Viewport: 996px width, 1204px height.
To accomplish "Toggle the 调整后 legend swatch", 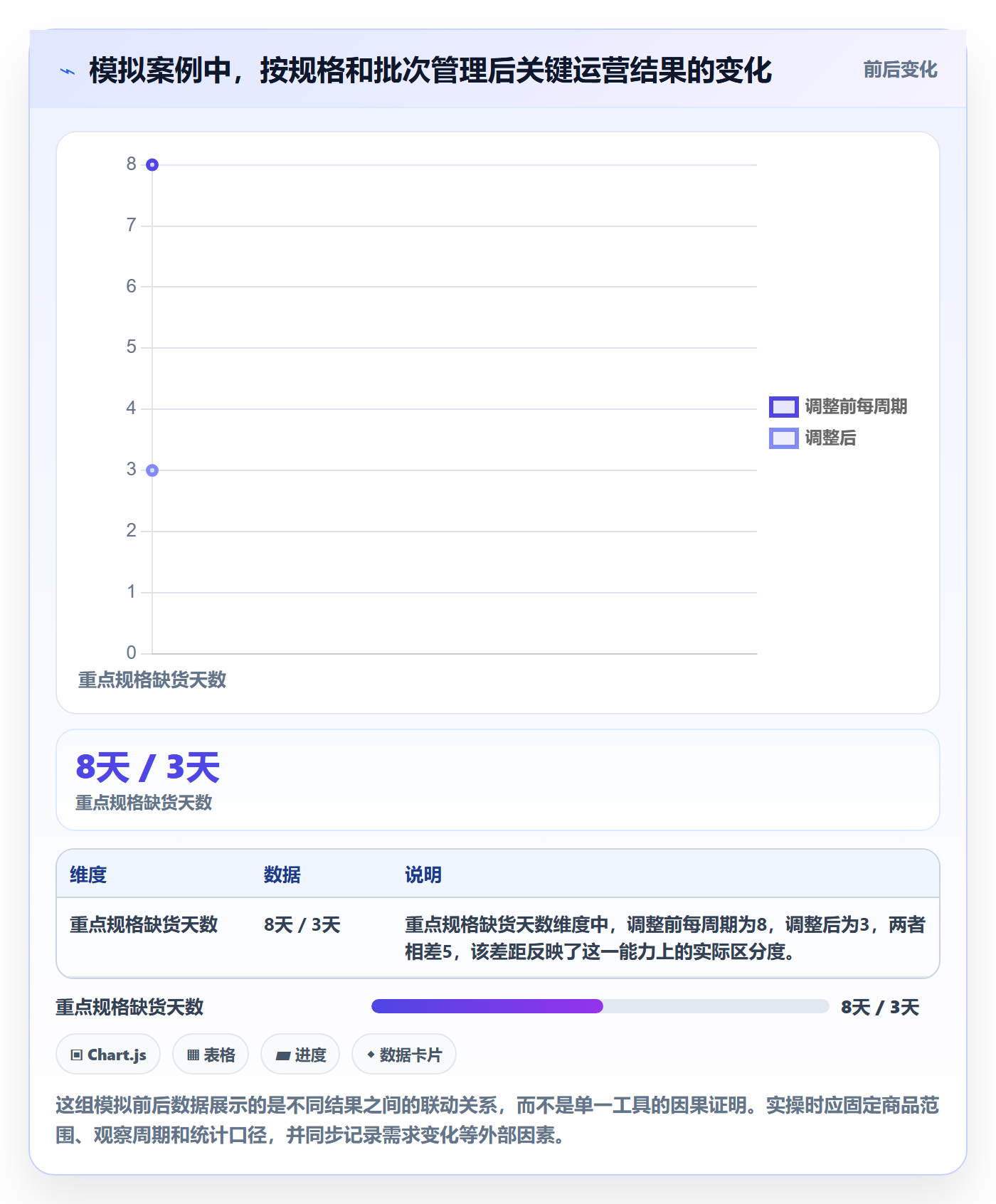I will pyautogui.click(x=783, y=438).
